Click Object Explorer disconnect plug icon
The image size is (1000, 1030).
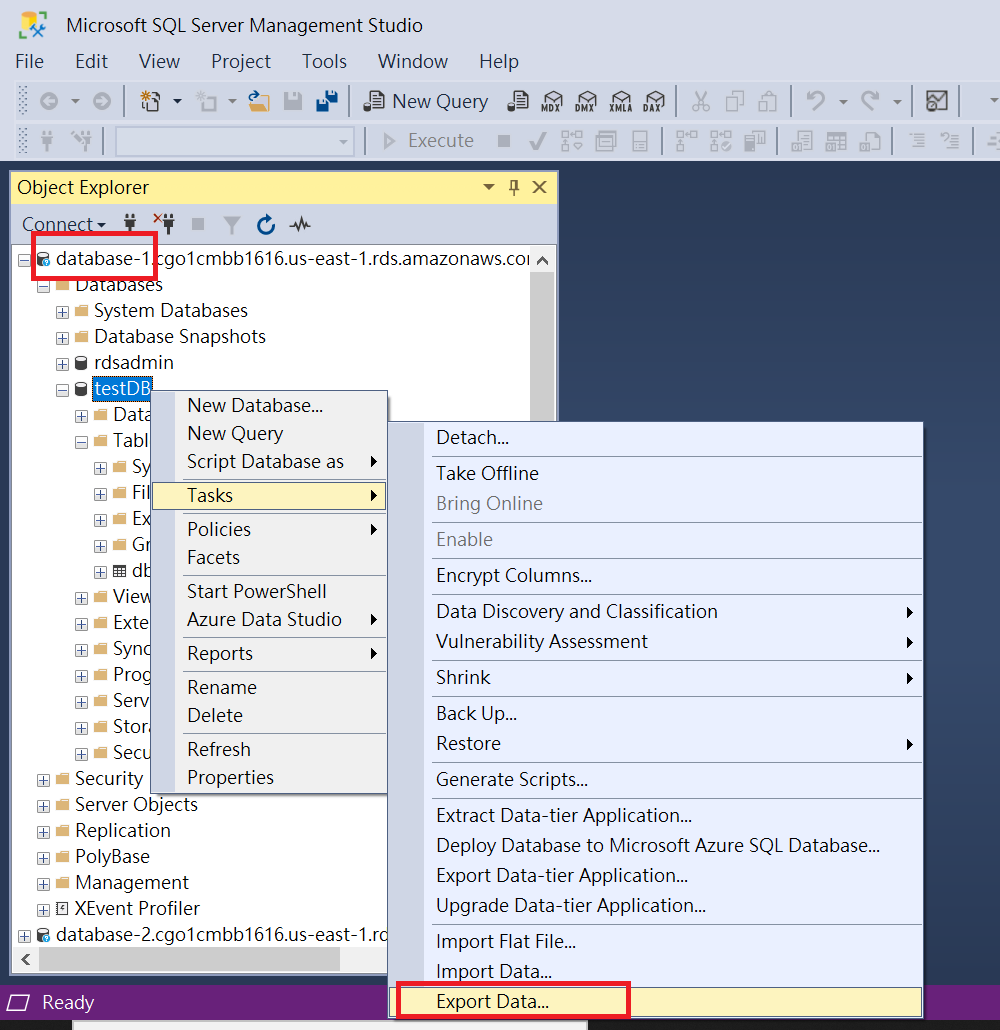[x=164, y=223]
